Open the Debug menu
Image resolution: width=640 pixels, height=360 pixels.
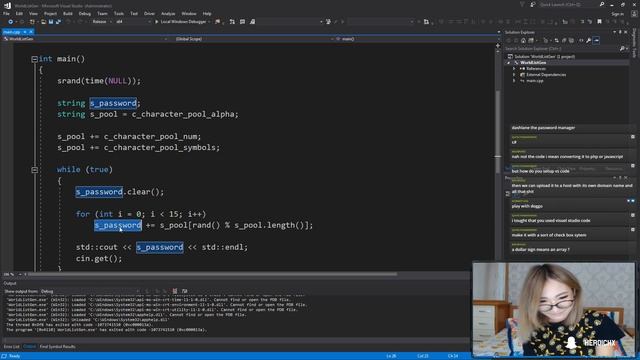(x=84, y=13)
